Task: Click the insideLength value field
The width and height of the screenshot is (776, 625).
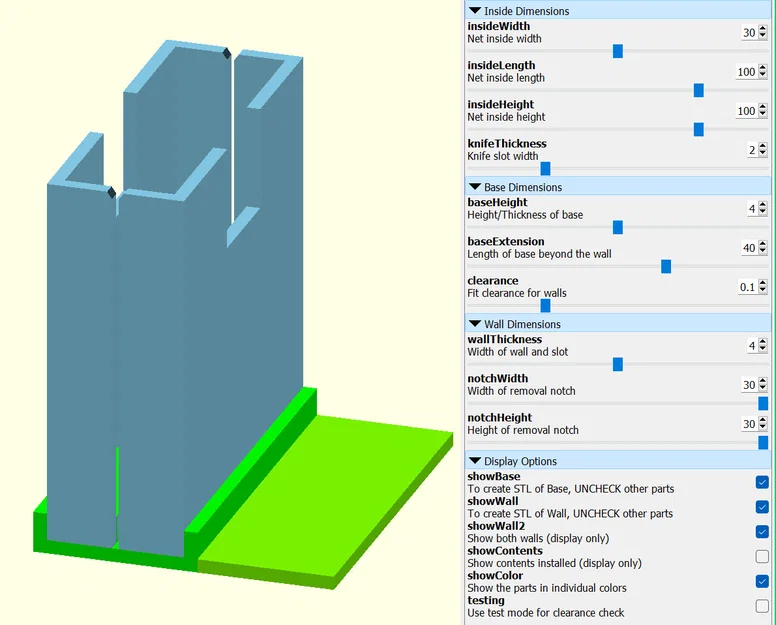Action: pos(746,72)
